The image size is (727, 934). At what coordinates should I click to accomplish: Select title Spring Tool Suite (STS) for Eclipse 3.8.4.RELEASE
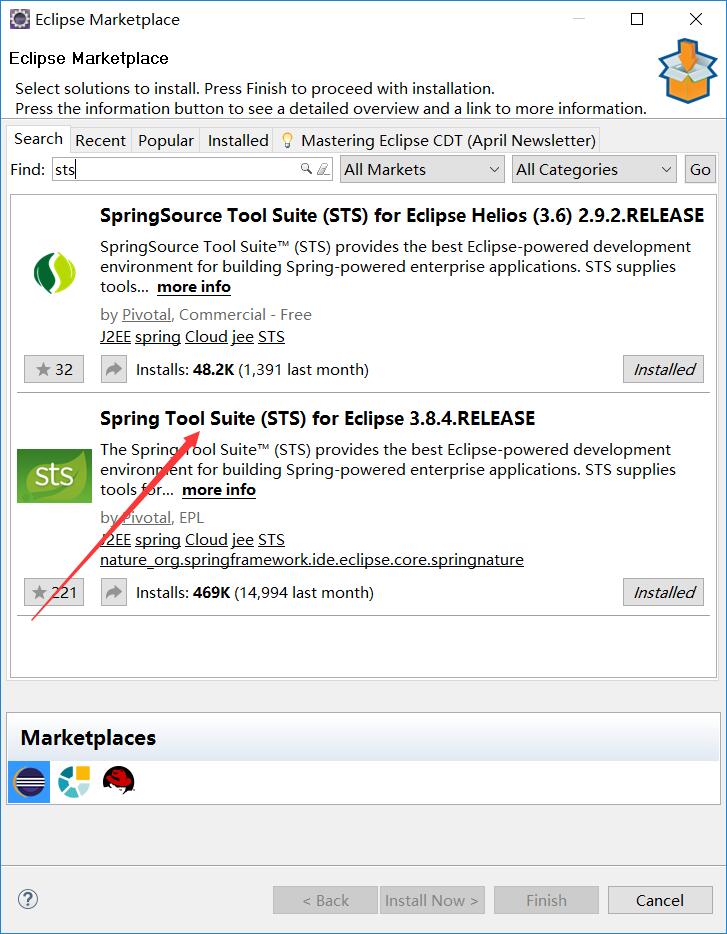317,418
